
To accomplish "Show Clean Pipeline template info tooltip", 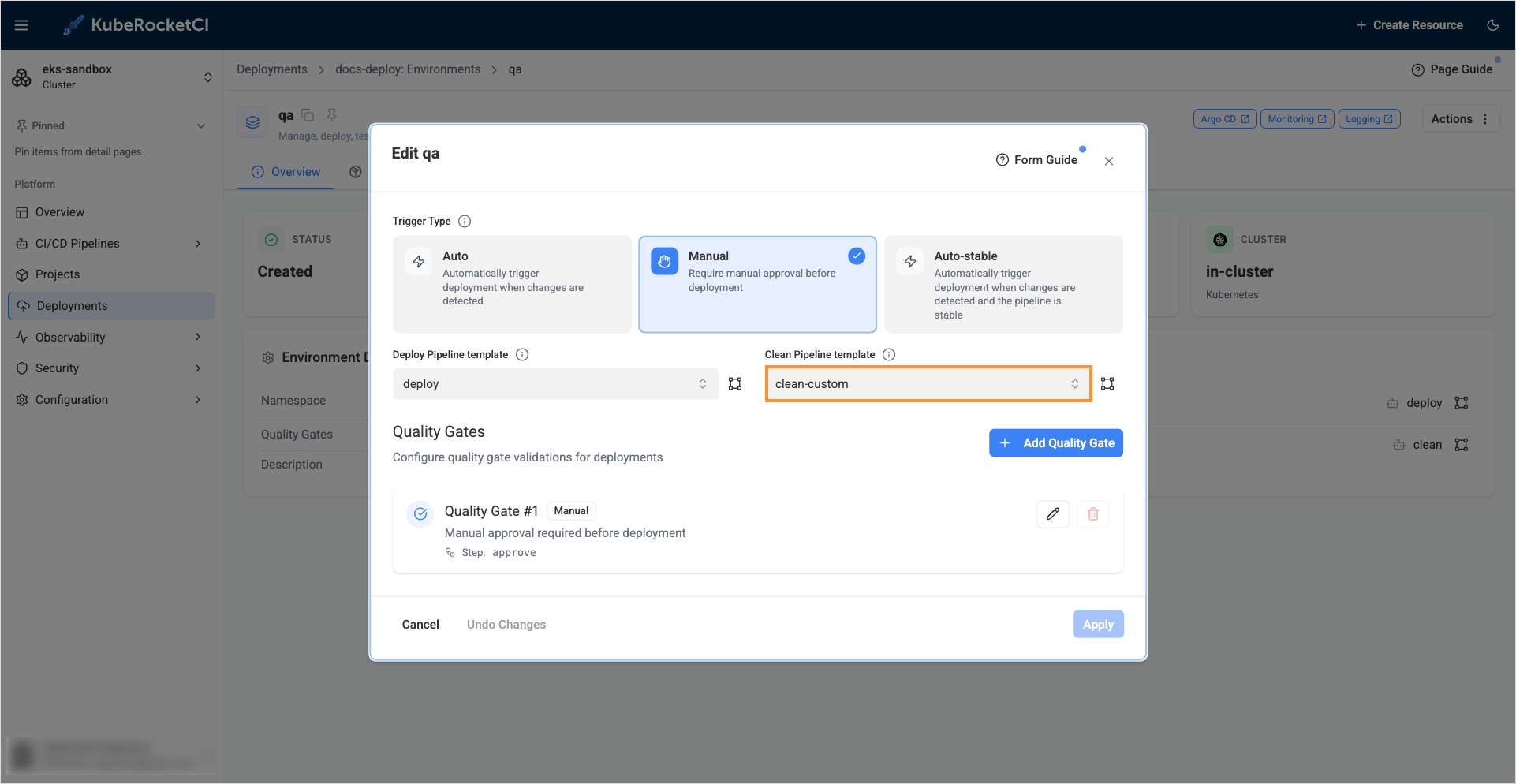I will pyautogui.click(x=889, y=355).
